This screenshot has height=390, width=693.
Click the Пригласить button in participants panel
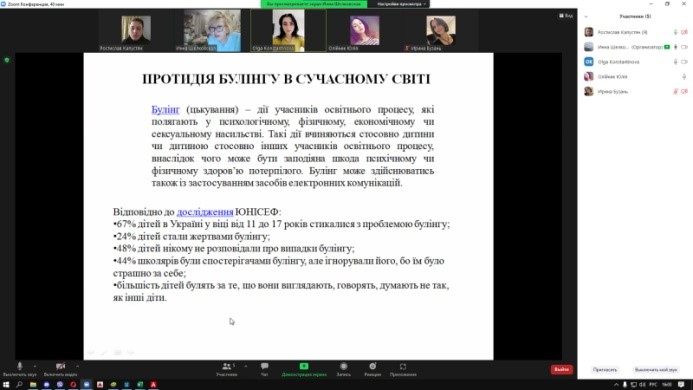coord(605,370)
